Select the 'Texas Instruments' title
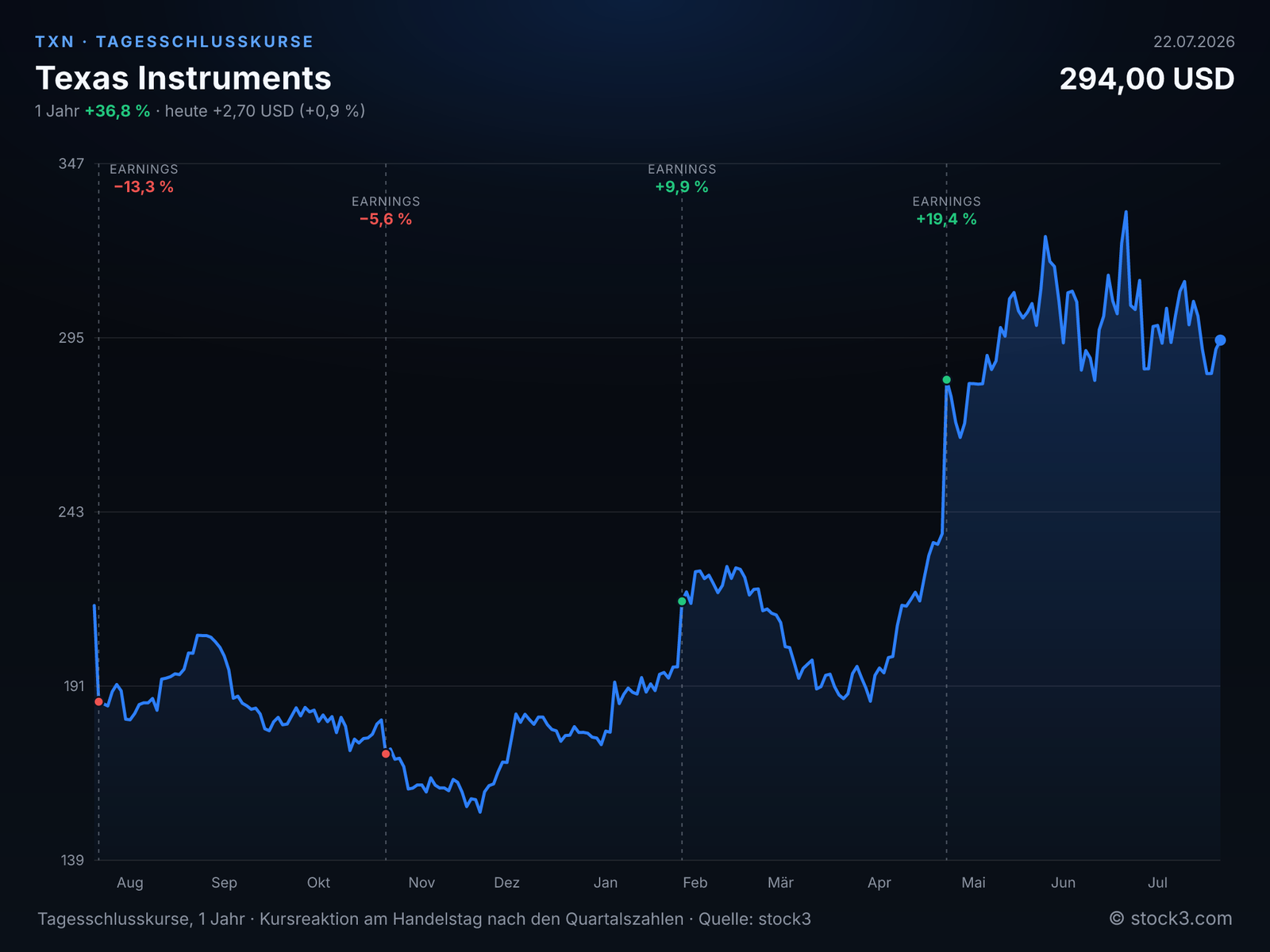Image resolution: width=1270 pixels, height=952 pixels. 183,79
